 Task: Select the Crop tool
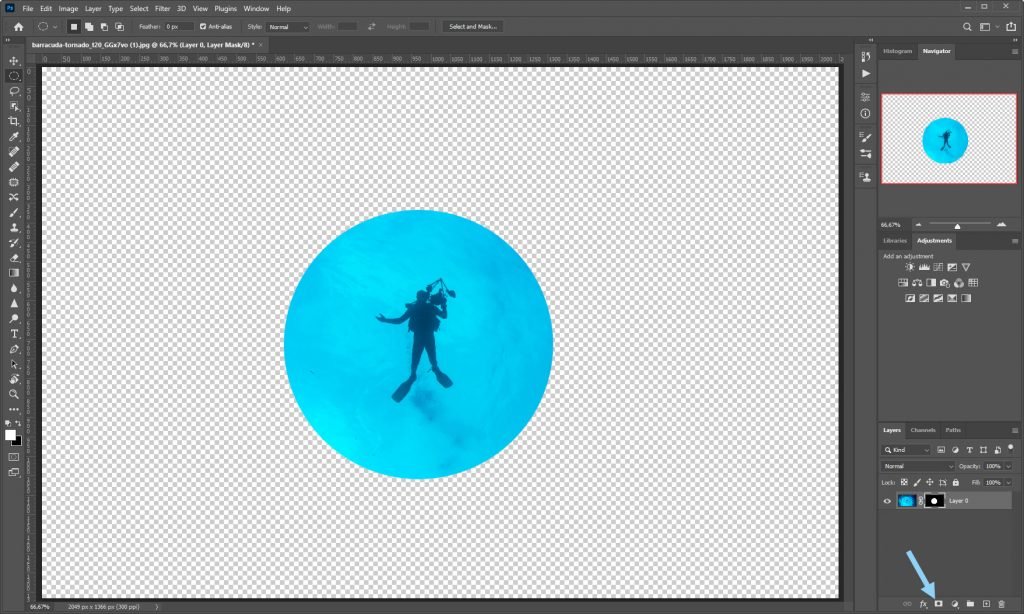click(x=14, y=122)
